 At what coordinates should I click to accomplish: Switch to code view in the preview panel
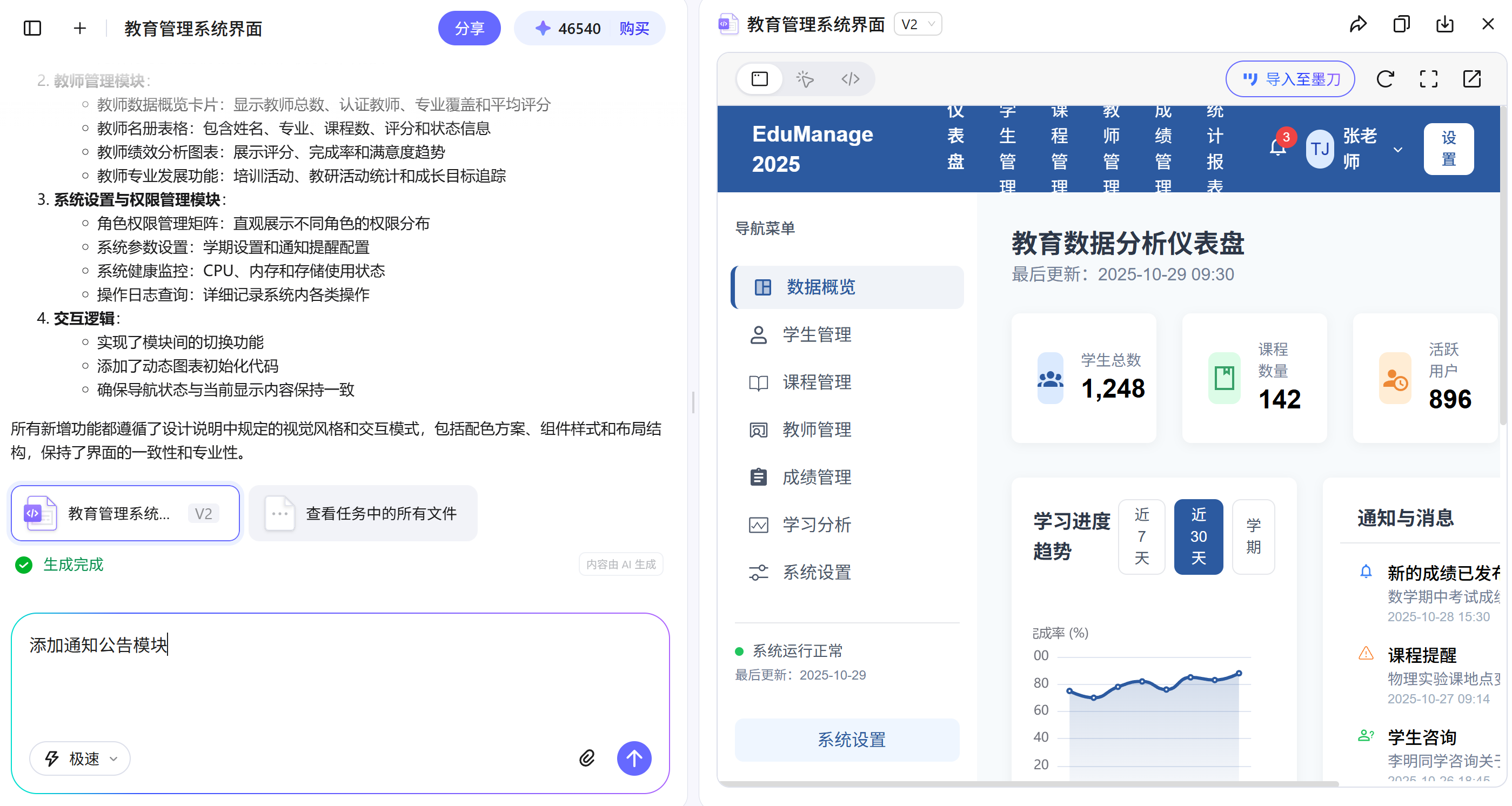point(851,79)
